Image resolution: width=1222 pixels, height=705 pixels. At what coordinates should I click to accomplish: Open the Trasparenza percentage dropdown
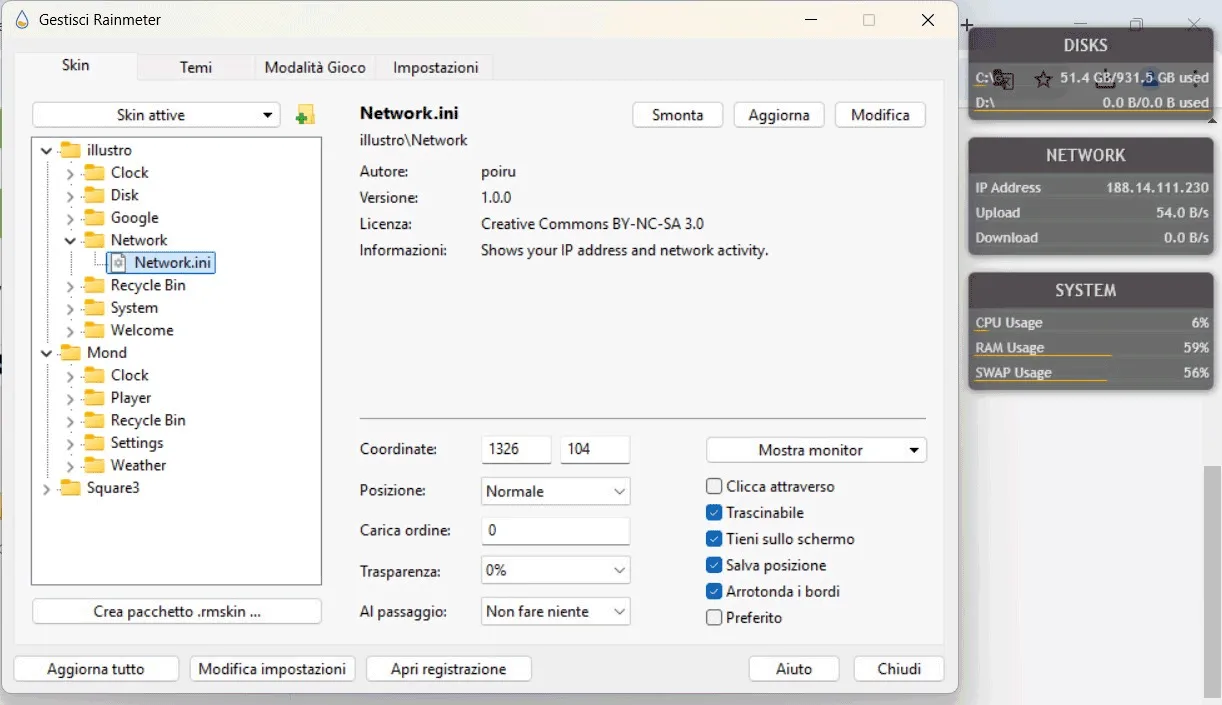(555, 570)
